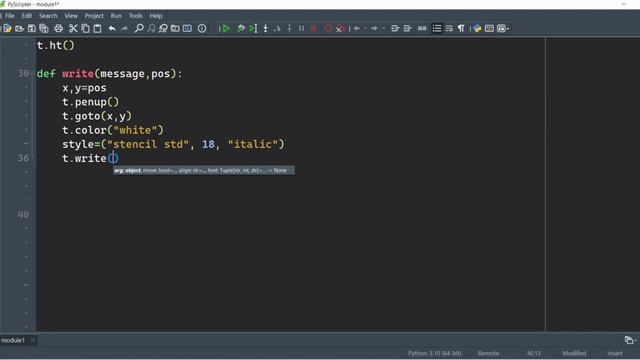Click the Find Next icon
The width and height of the screenshot is (640, 360).
pos(151,29)
